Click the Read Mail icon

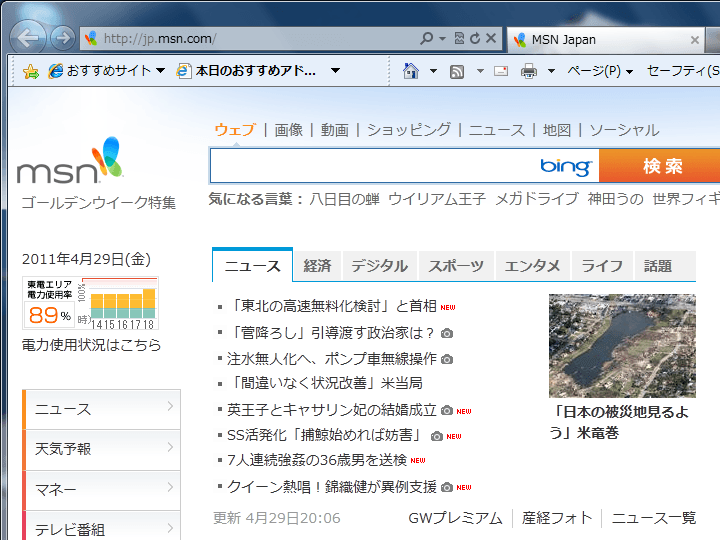tap(501, 71)
